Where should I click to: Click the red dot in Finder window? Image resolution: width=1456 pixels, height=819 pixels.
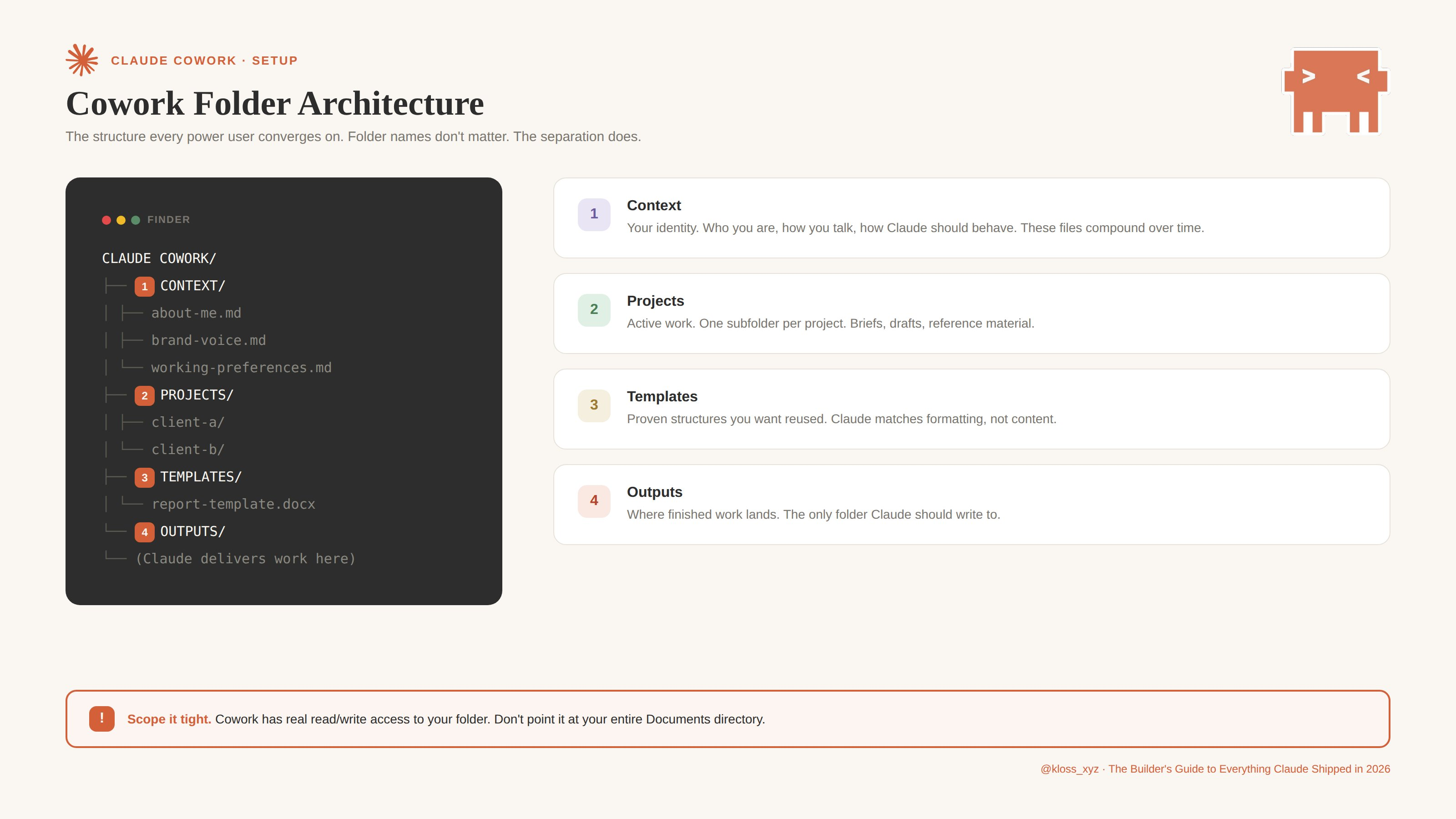tap(106, 220)
